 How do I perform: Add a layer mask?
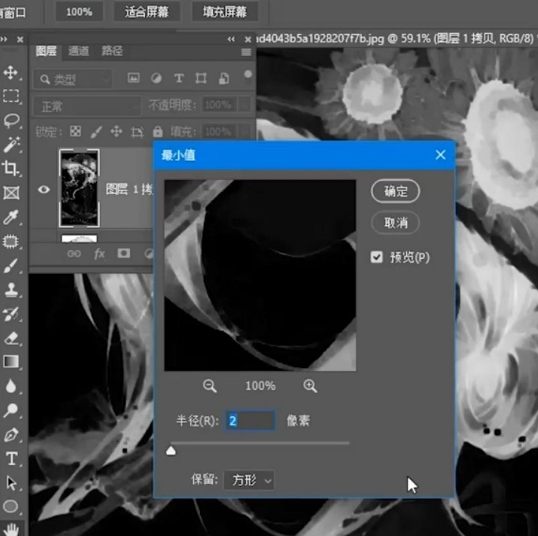[x=124, y=253]
